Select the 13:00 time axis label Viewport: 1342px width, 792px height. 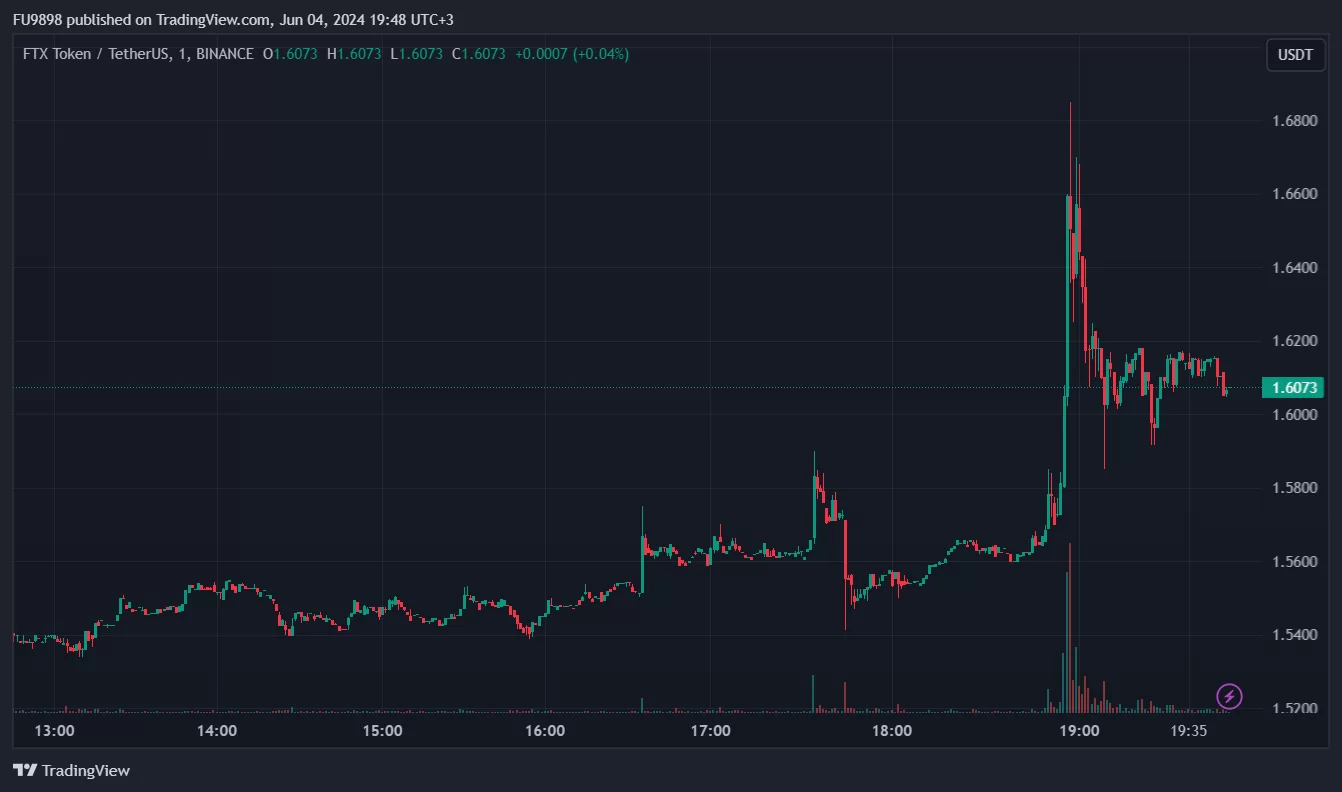[54, 731]
